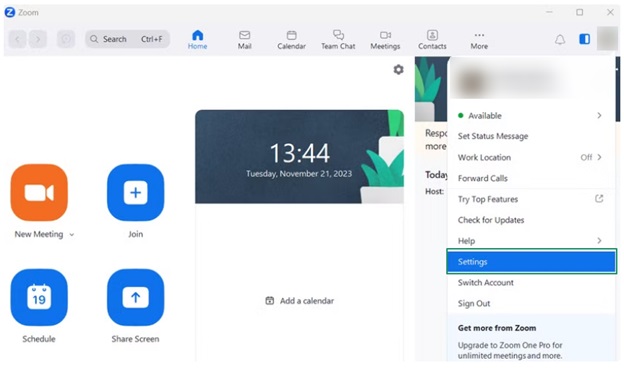Click the calendar icon beside Add a calendar
This screenshot has height=371, width=624.
point(269,301)
